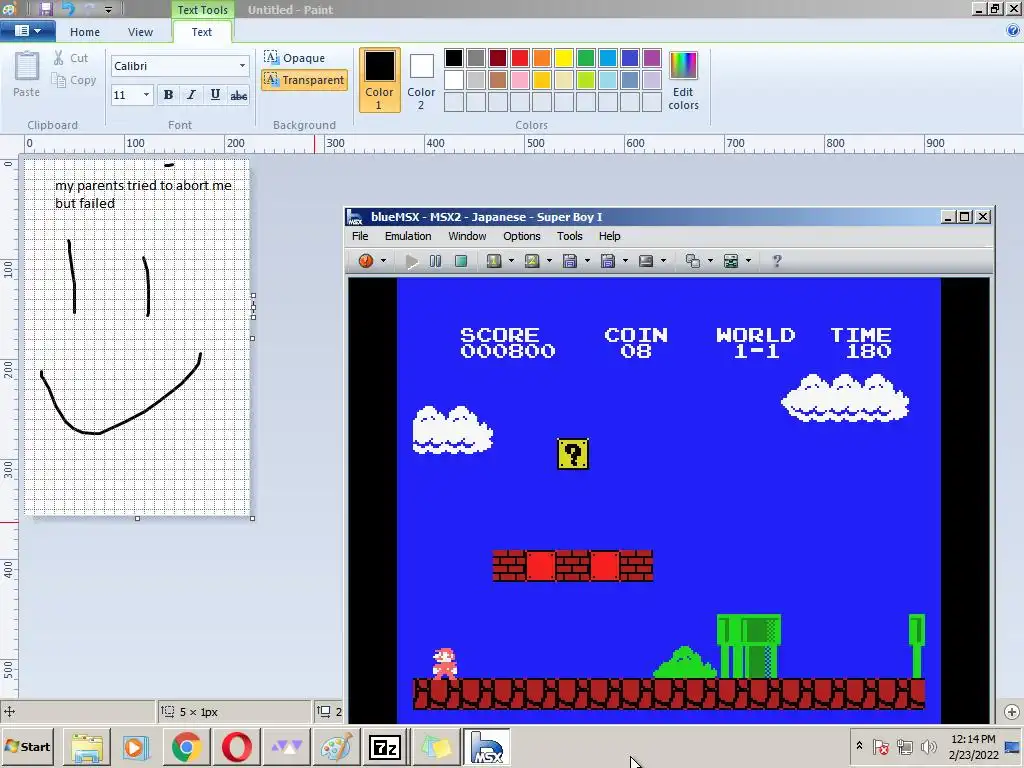1024x768 pixels.
Task: Click disk drive A icon in blueMSX
Action: click(569, 261)
